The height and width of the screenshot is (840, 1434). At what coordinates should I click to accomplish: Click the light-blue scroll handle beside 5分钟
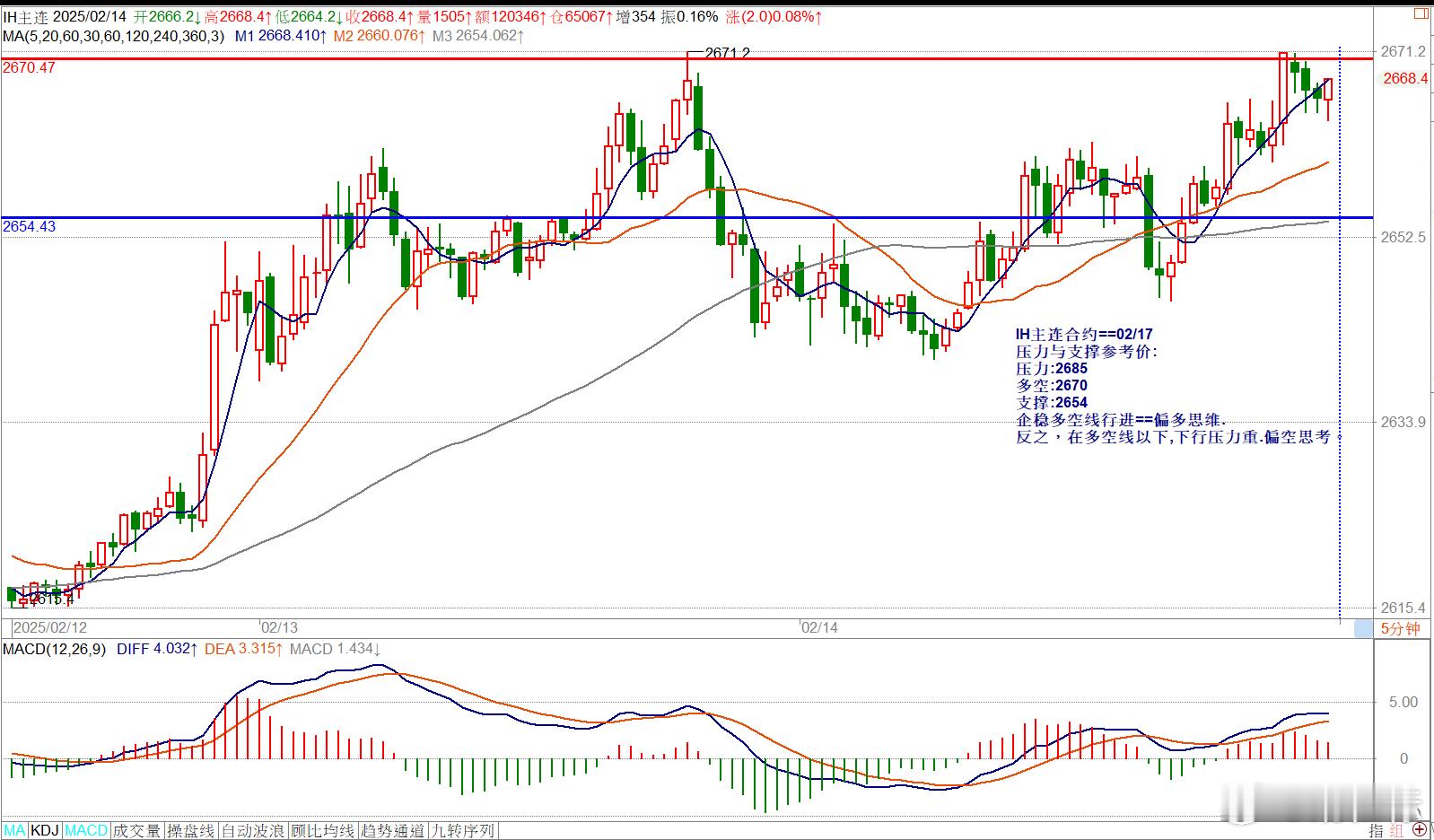[1363, 629]
